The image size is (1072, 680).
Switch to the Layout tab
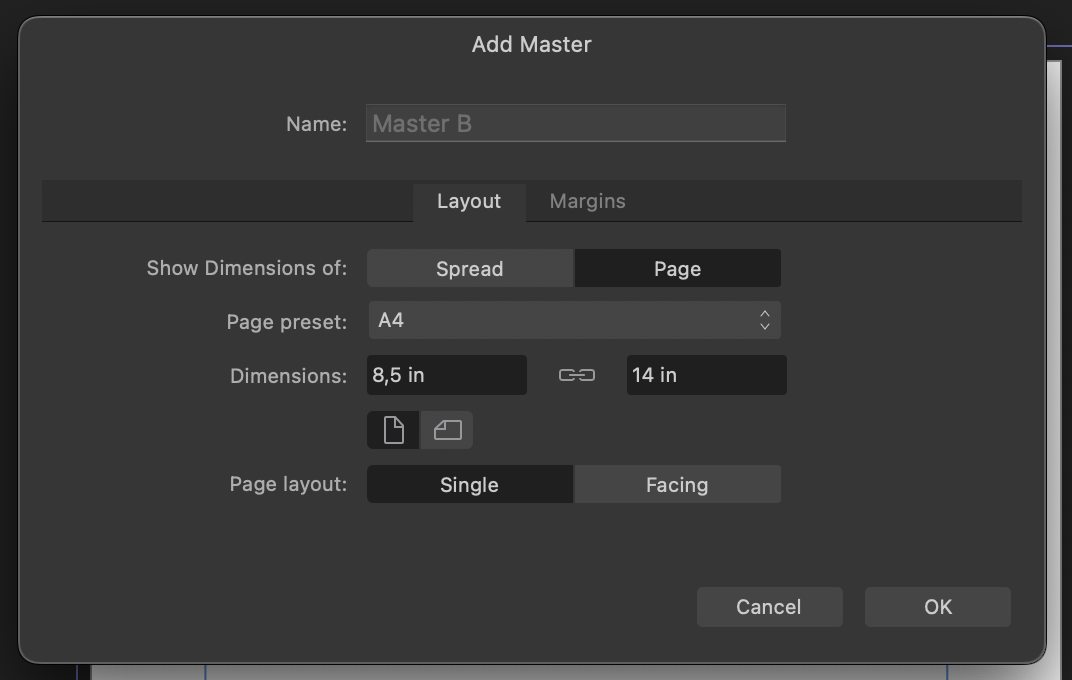tap(469, 201)
